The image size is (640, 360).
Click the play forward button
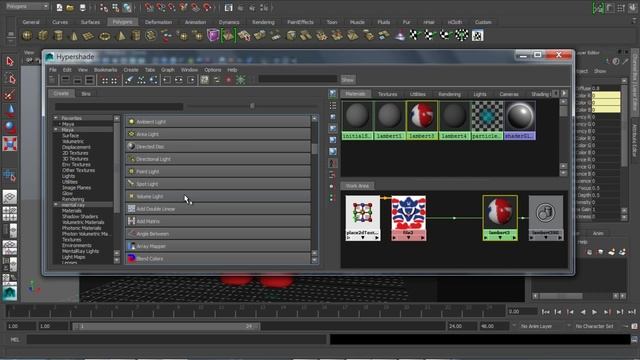(595, 312)
